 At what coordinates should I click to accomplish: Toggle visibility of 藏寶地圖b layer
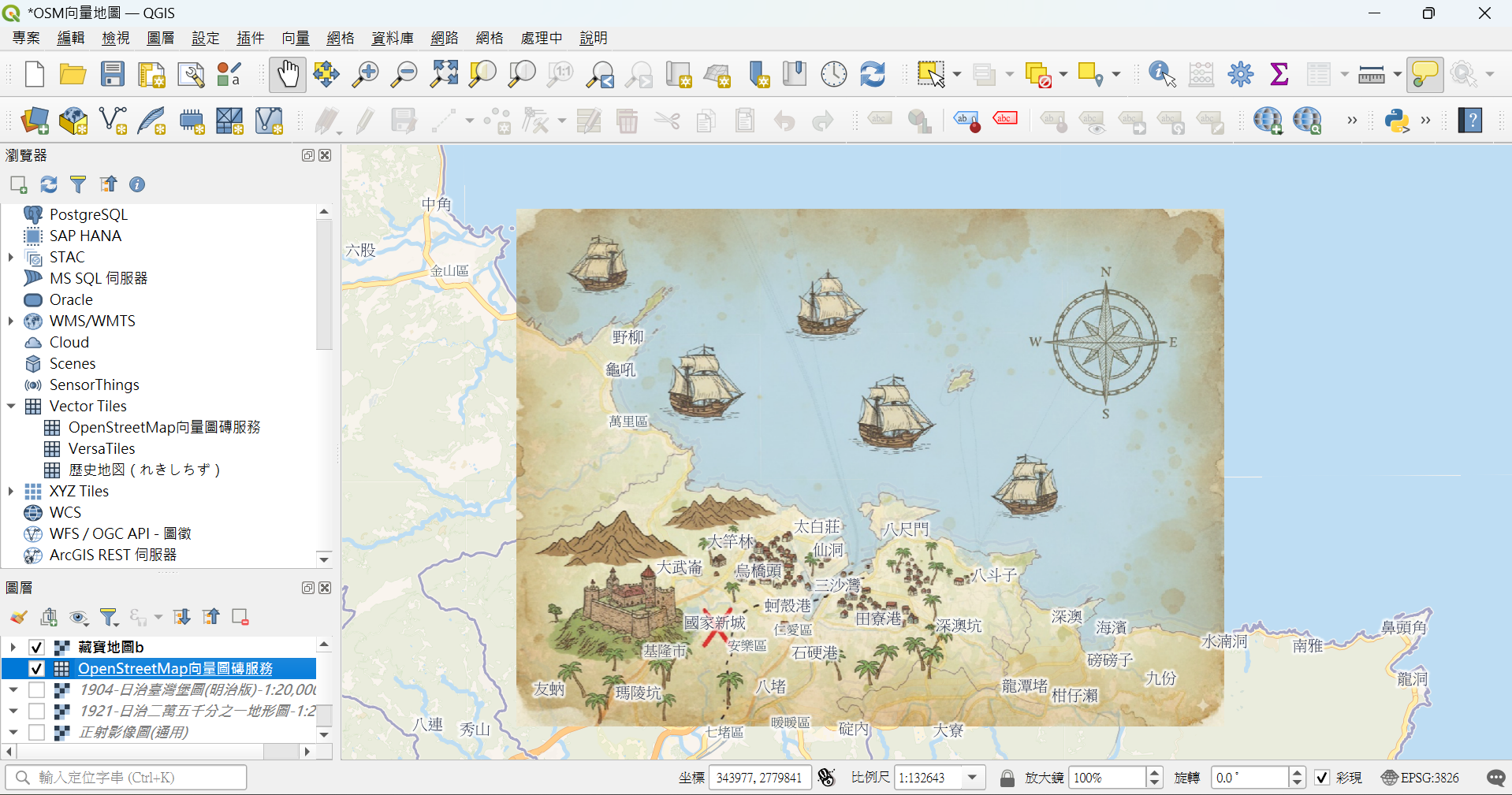(36, 648)
